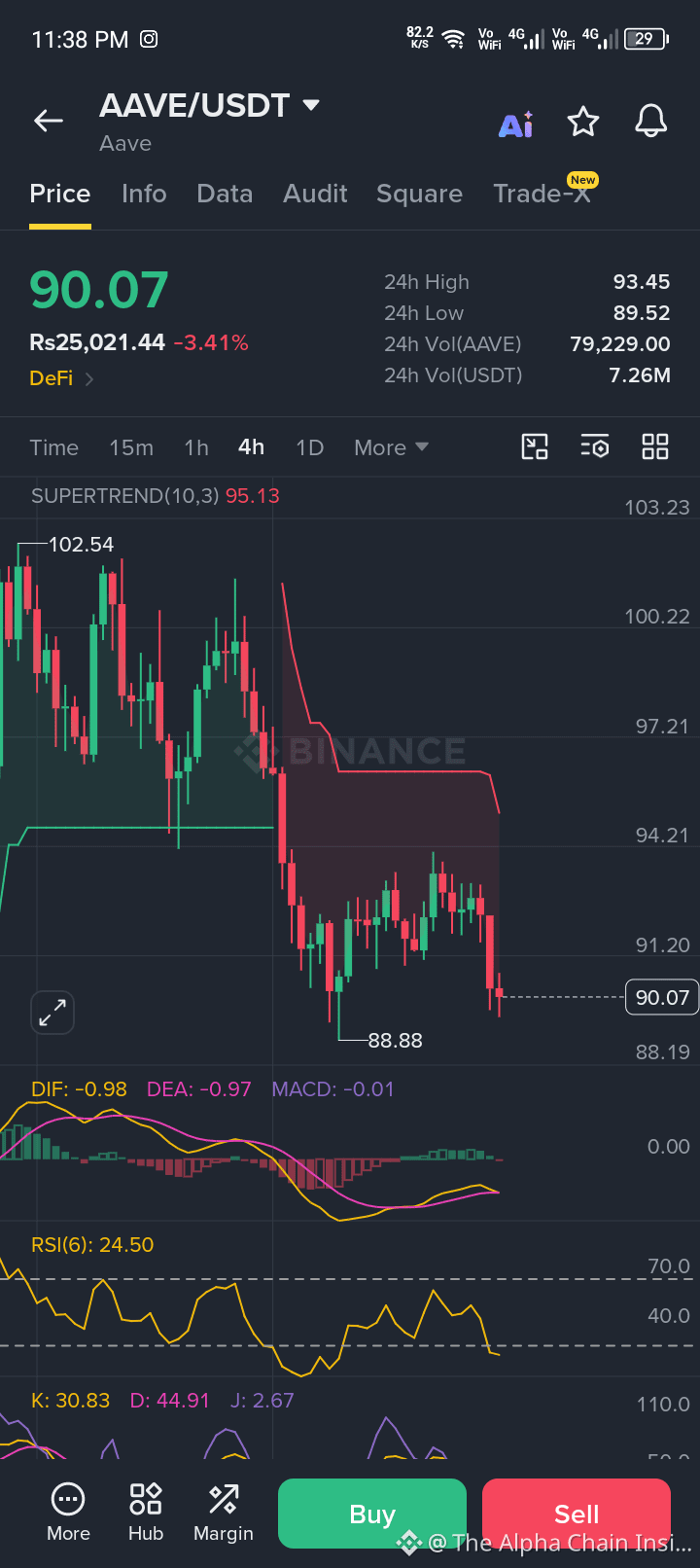Tap the SUPERTREND value 95.13
The height and width of the screenshot is (1568, 700).
click(x=253, y=496)
